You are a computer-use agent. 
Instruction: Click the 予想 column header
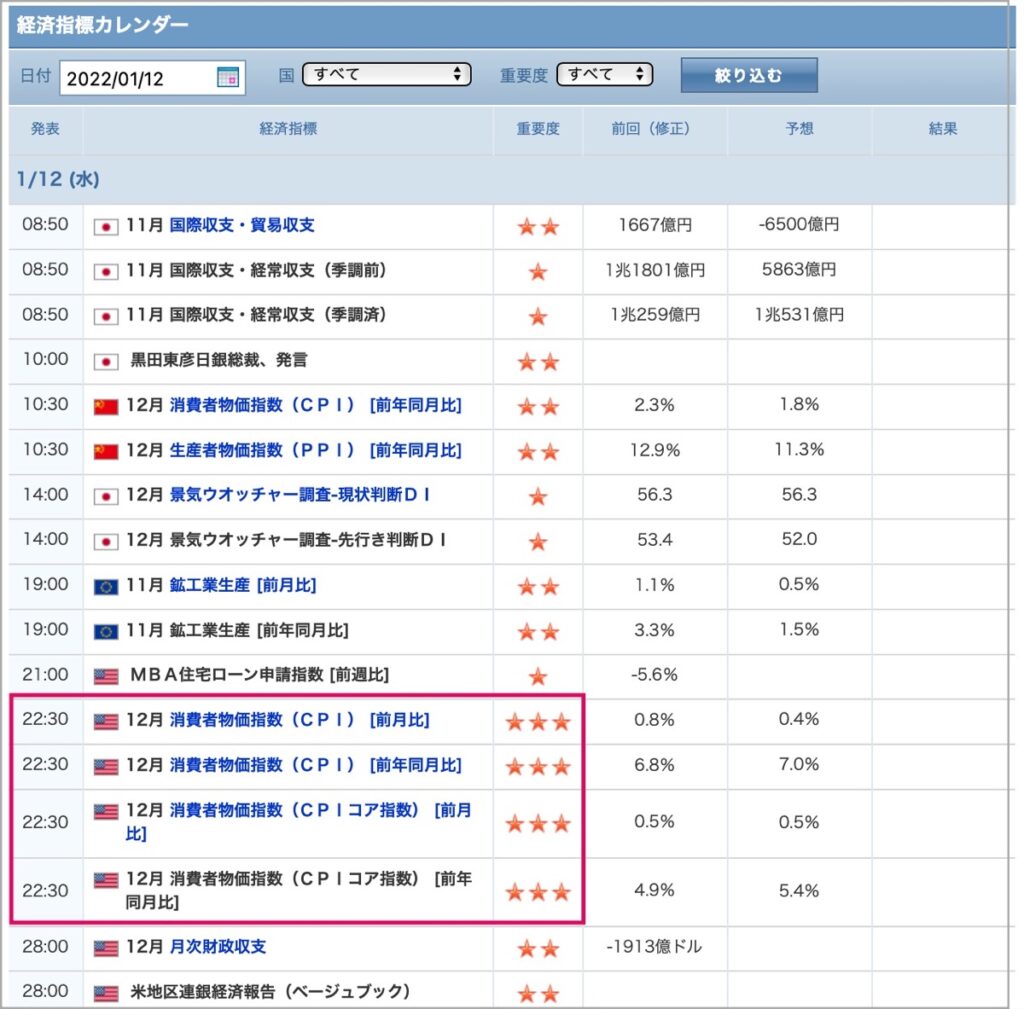click(x=799, y=128)
